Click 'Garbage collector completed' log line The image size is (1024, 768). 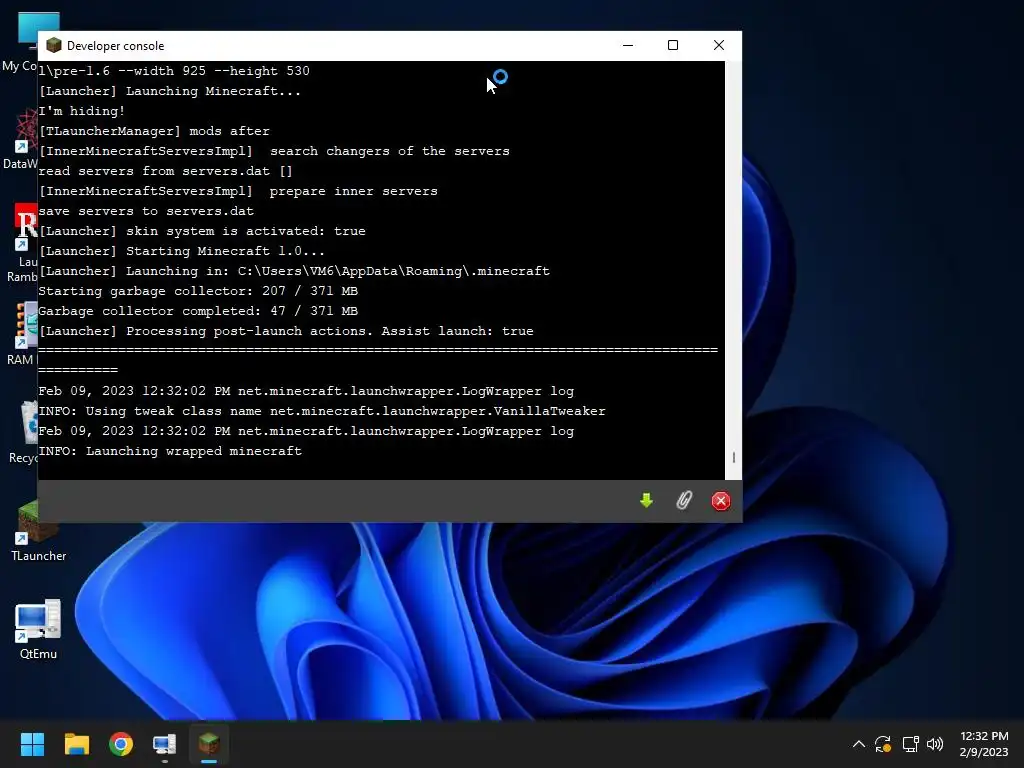point(198,311)
